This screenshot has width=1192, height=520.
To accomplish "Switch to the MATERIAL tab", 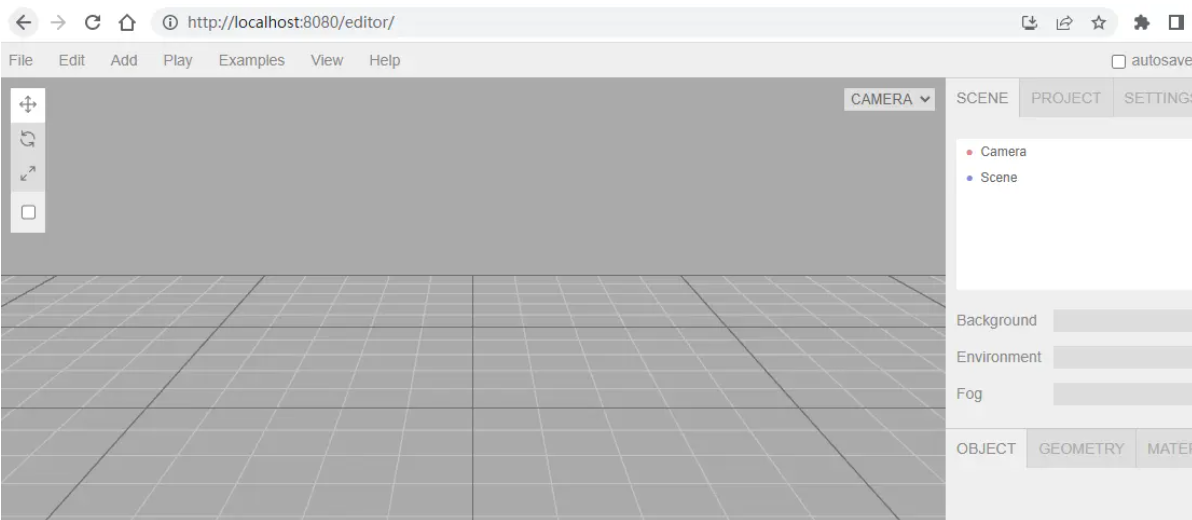I will [1165, 449].
